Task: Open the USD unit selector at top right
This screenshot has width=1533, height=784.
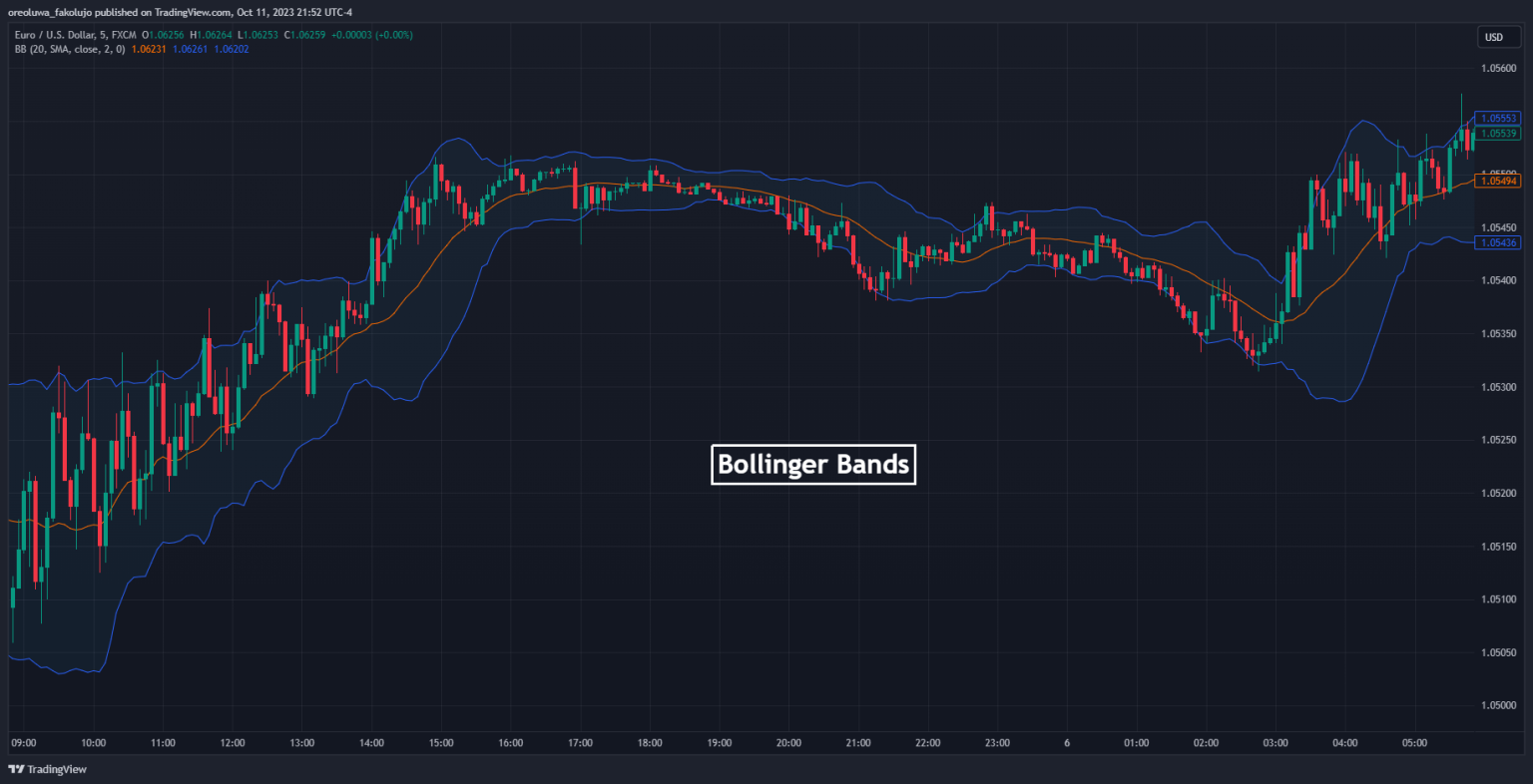Action: tap(1498, 36)
